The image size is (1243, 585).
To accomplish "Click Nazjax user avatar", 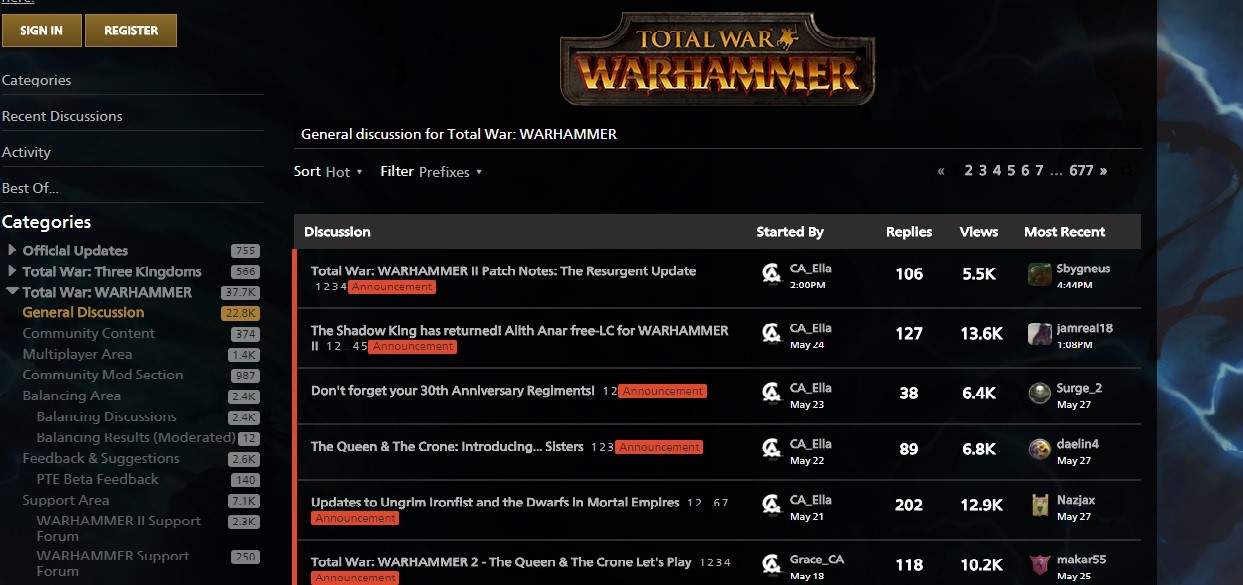I will (1040, 505).
